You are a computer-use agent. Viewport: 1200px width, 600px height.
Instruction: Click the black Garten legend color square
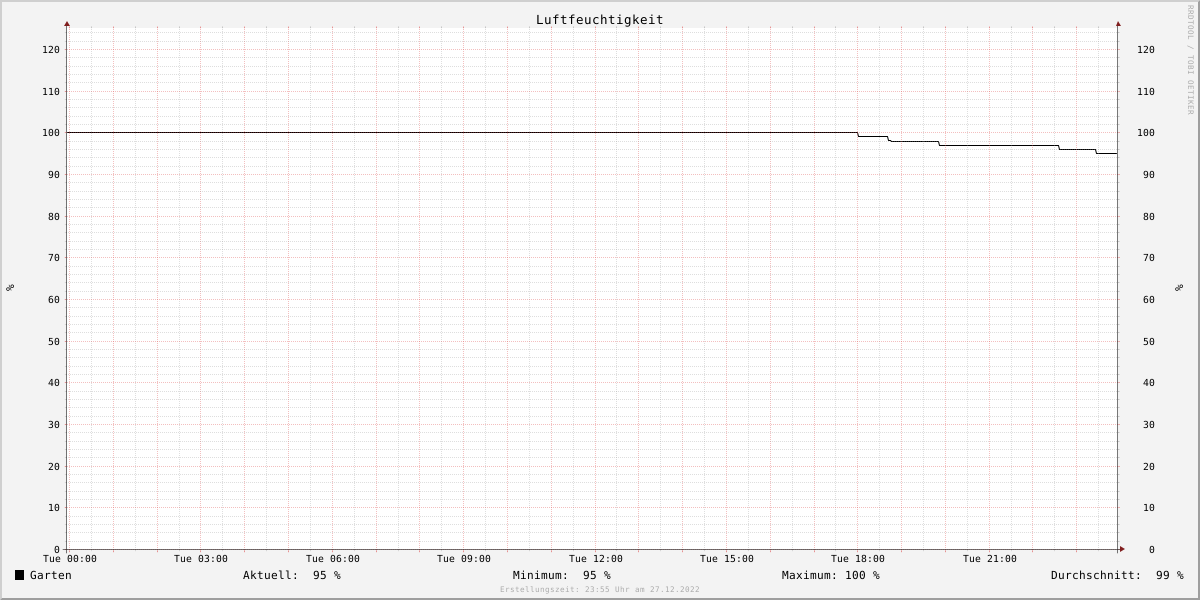point(19,575)
